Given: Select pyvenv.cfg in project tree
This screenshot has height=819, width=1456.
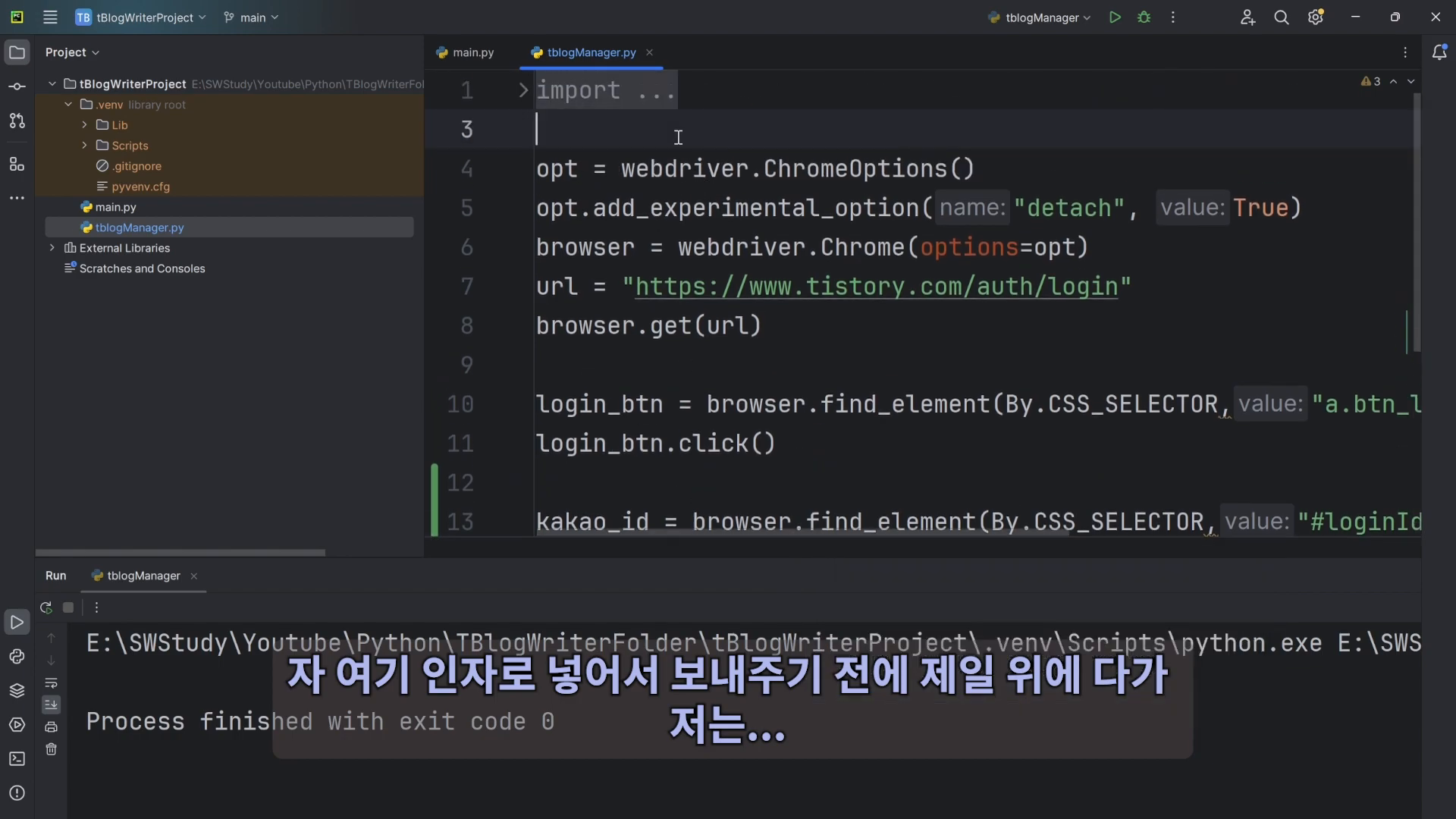Looking at the screenshot, I should (x=133, y=187).
